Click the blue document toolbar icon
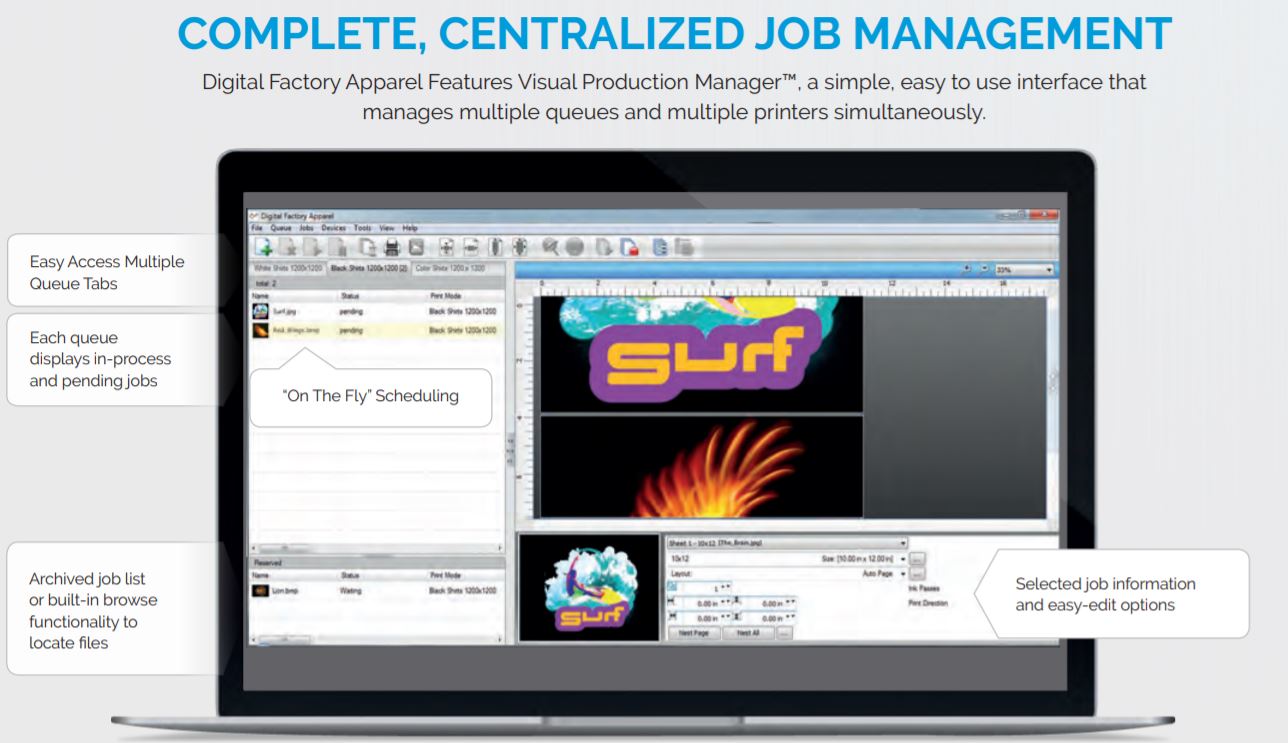This screenshot has height=743, width=1288. click(x=660, y=246)
